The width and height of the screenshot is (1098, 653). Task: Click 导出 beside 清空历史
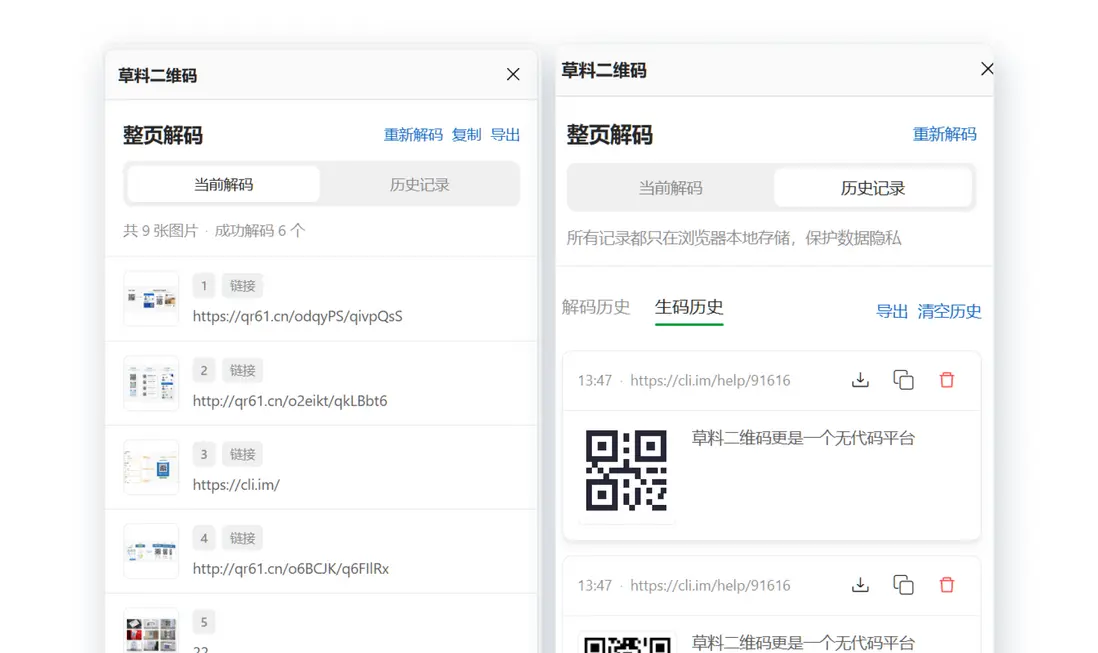(x=891, y=311)
